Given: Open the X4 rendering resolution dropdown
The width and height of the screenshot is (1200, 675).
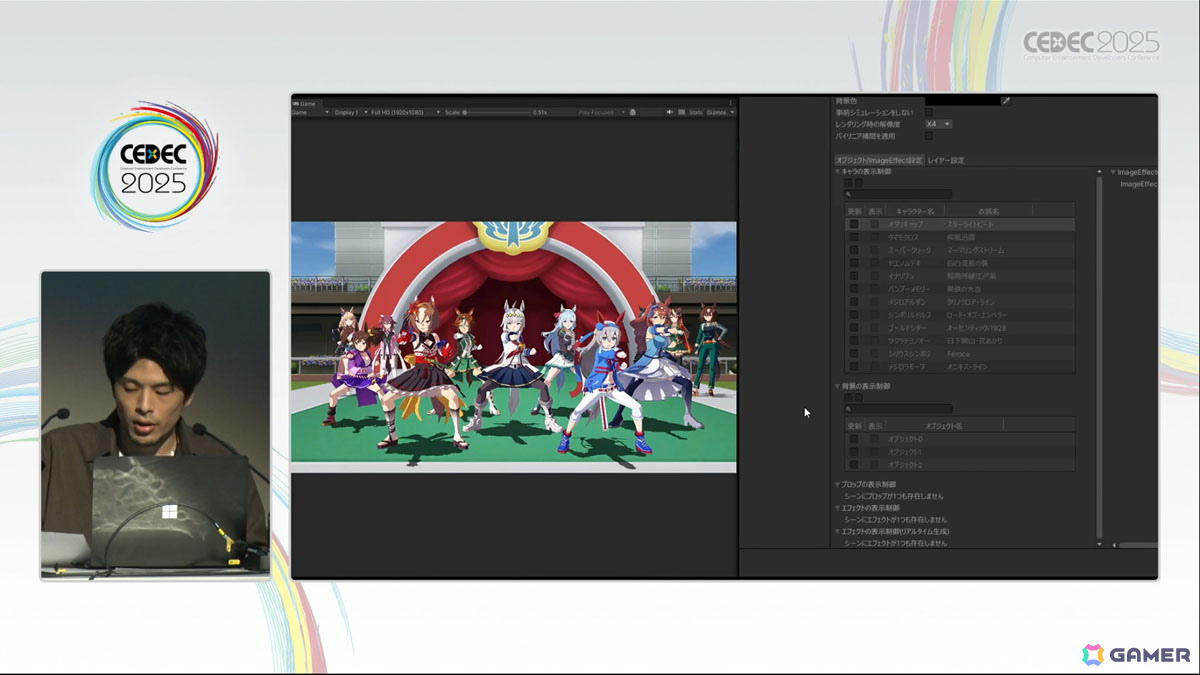Looking at the screenshot, I should (938, 124).
